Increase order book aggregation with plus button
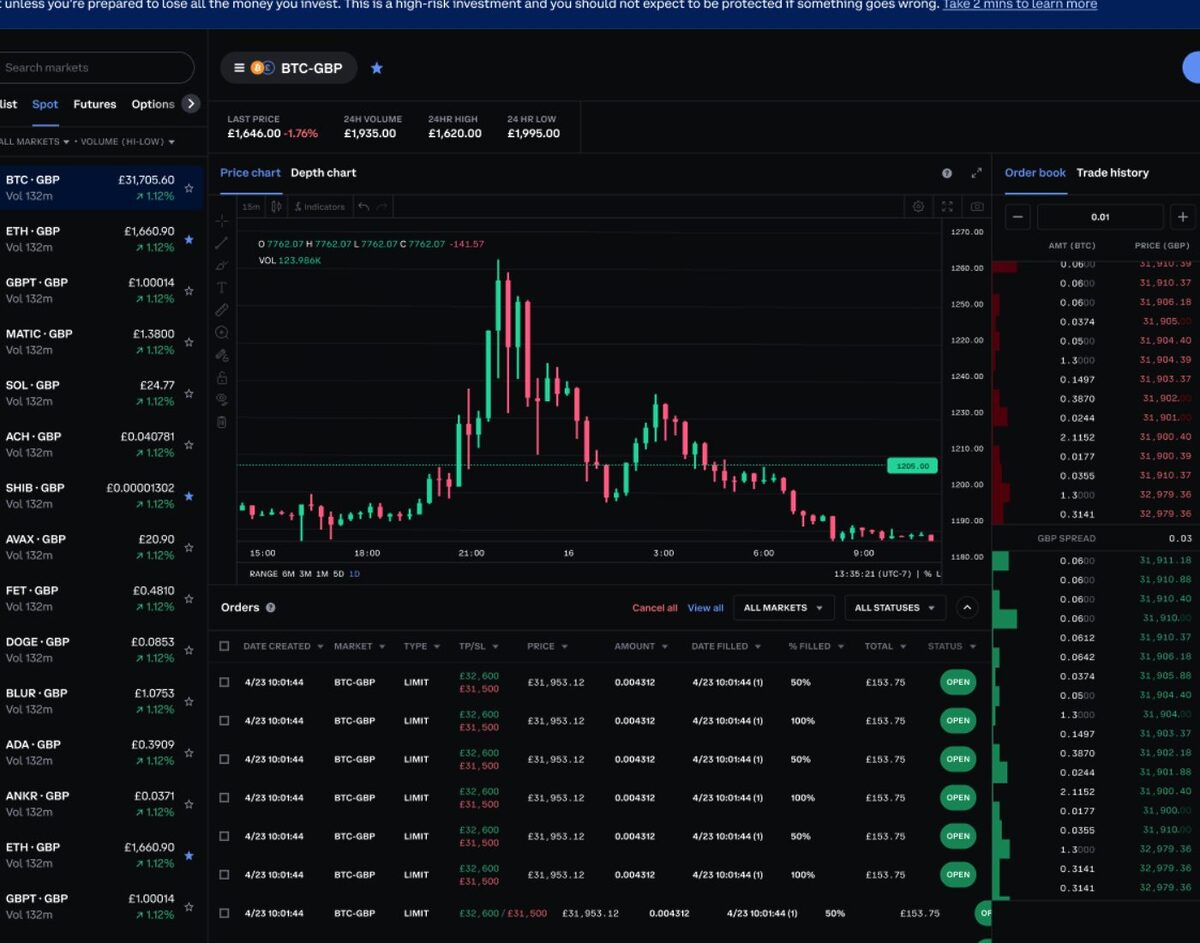 coord(1182,217)
